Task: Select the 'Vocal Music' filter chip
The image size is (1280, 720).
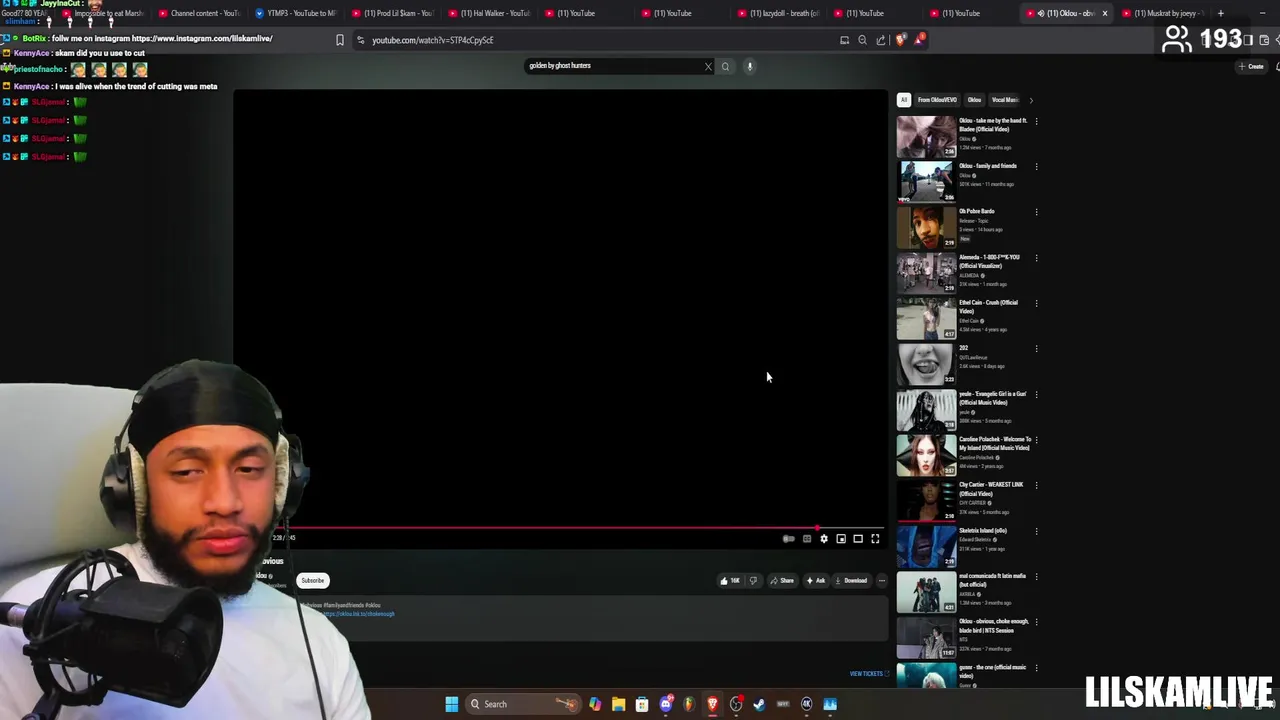Action: (1004, 100)
